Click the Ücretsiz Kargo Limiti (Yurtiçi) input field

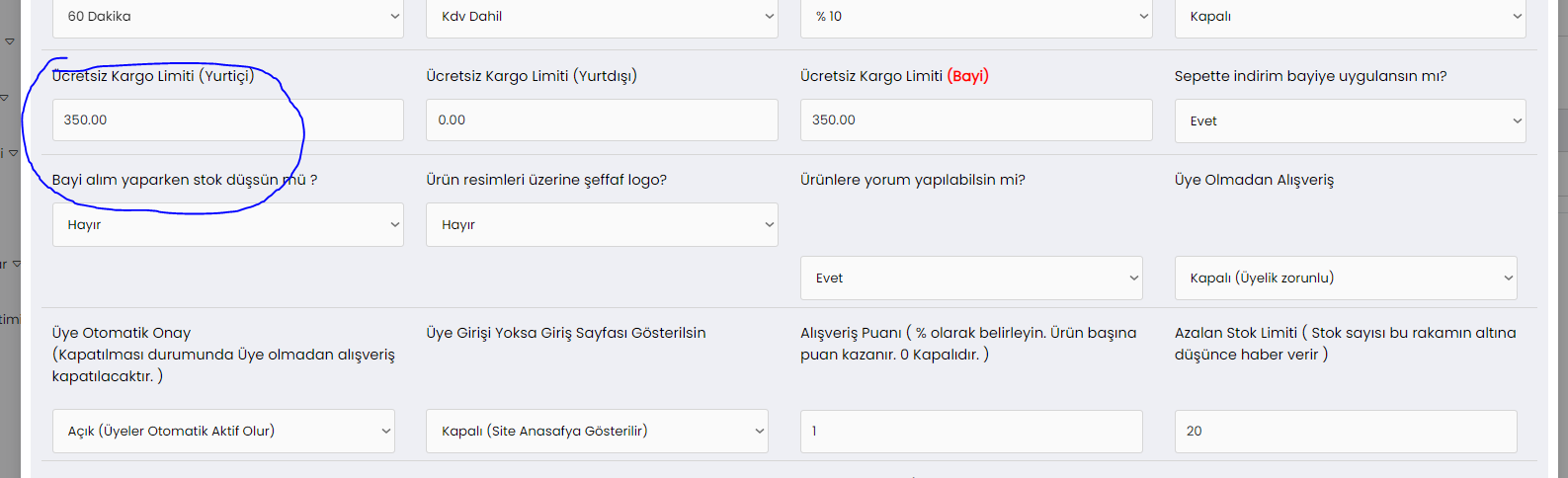(x=227, y=120)
